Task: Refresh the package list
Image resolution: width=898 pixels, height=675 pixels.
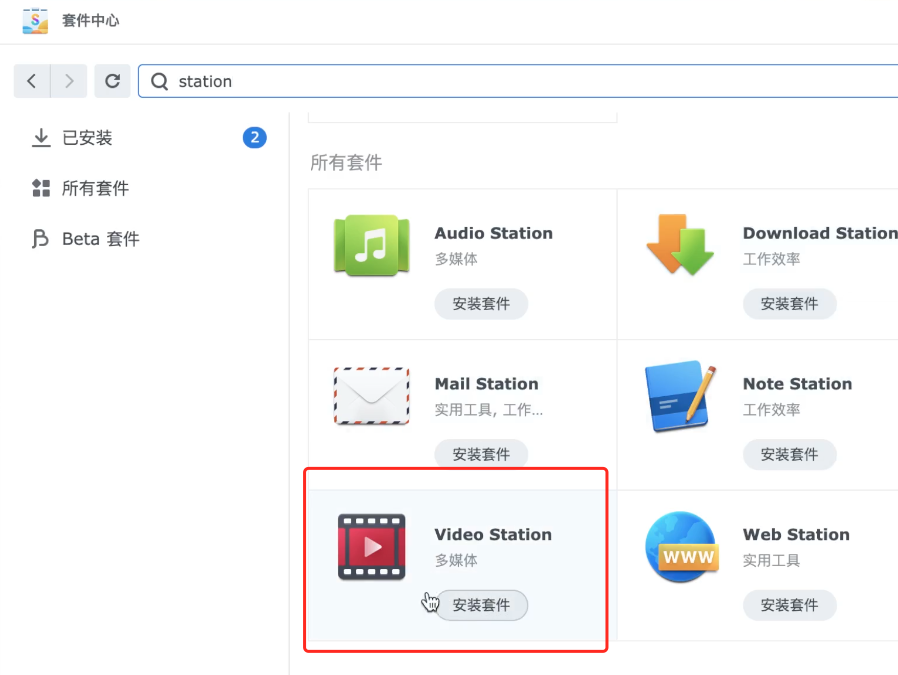Action: pyautogui.click(x=112, y=81)
